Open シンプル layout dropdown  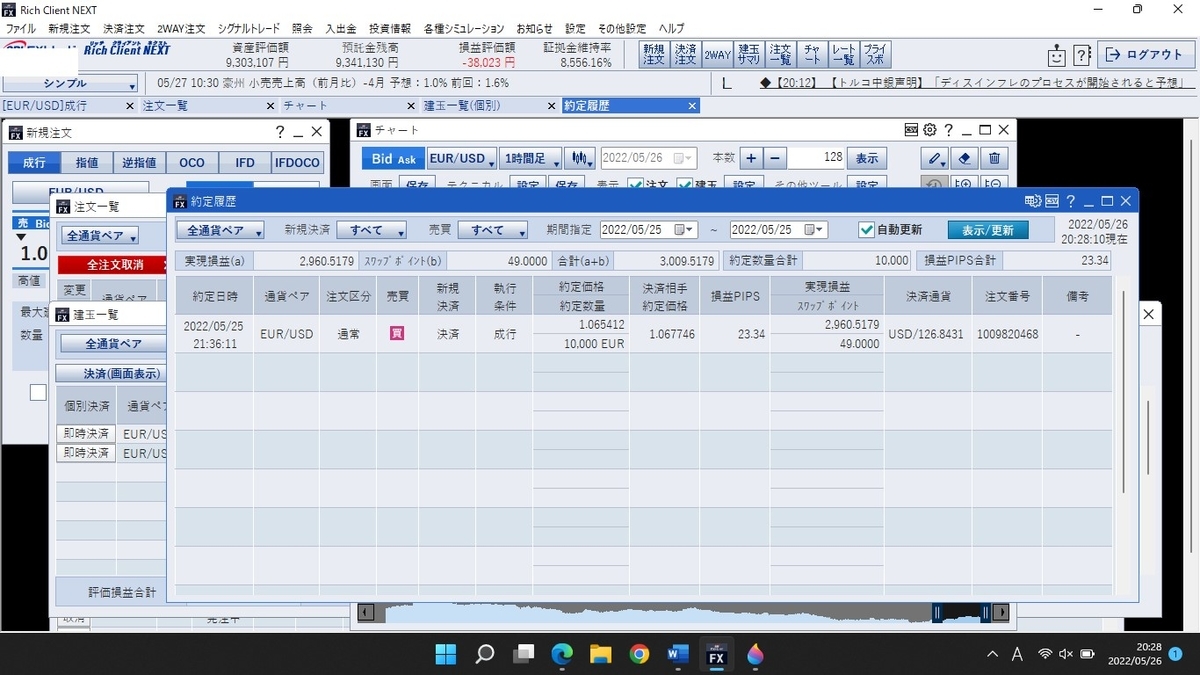(x=71, y=85)
